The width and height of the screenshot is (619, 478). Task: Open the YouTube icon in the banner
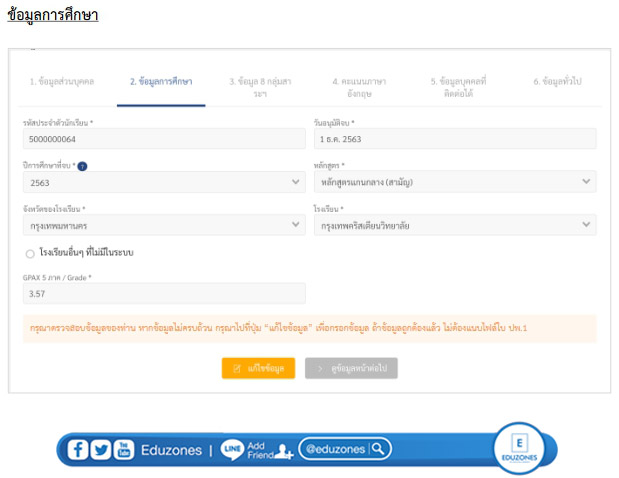[x=124, y=450]
